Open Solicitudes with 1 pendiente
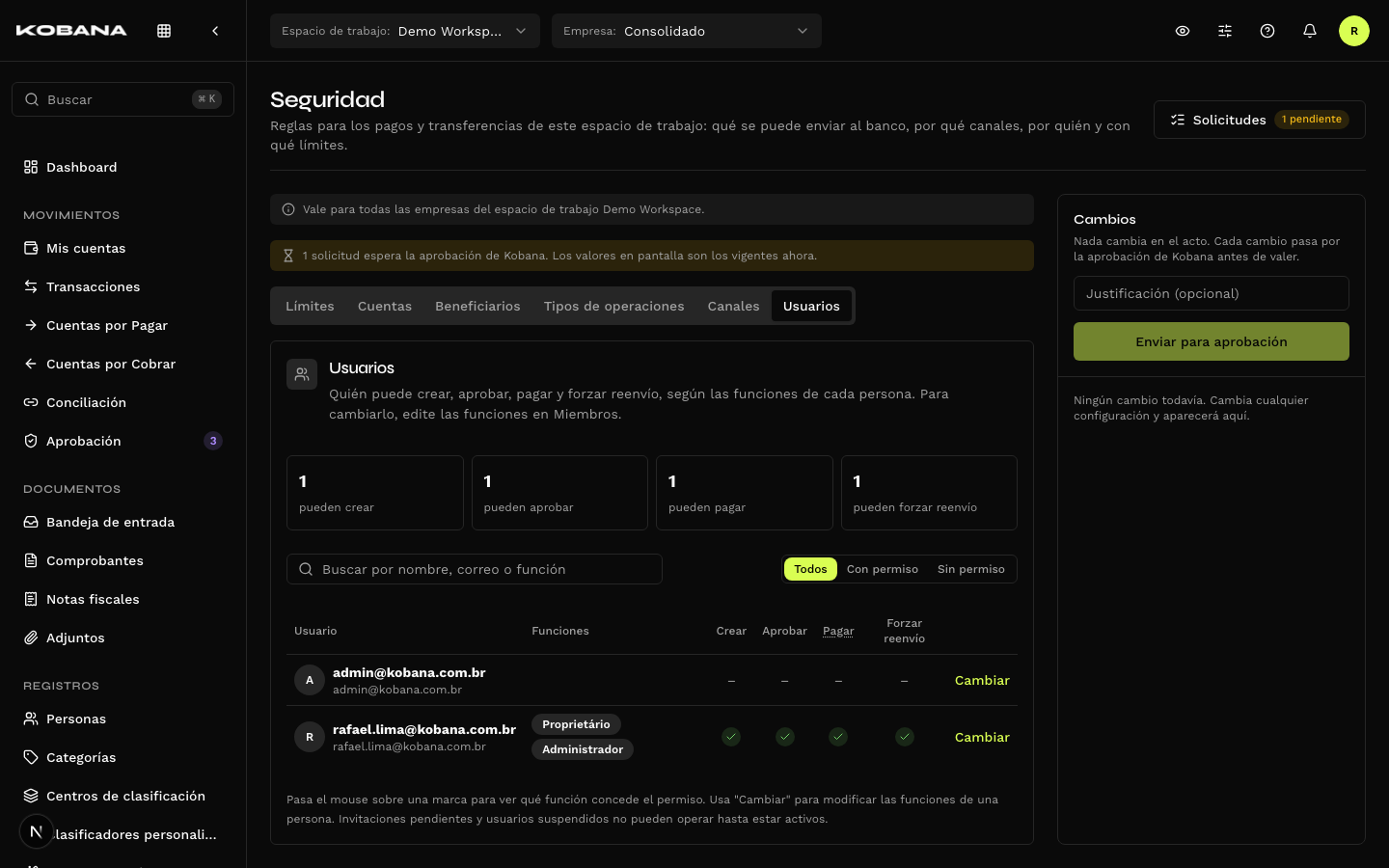 (x=1259, y=120)
